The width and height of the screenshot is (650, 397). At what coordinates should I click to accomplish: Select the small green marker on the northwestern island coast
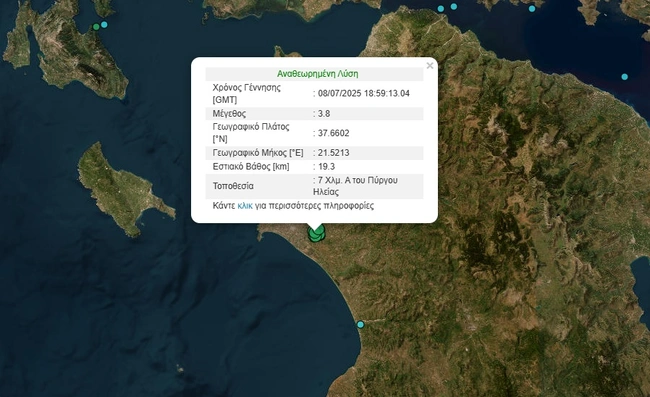(x=96, y=27)
